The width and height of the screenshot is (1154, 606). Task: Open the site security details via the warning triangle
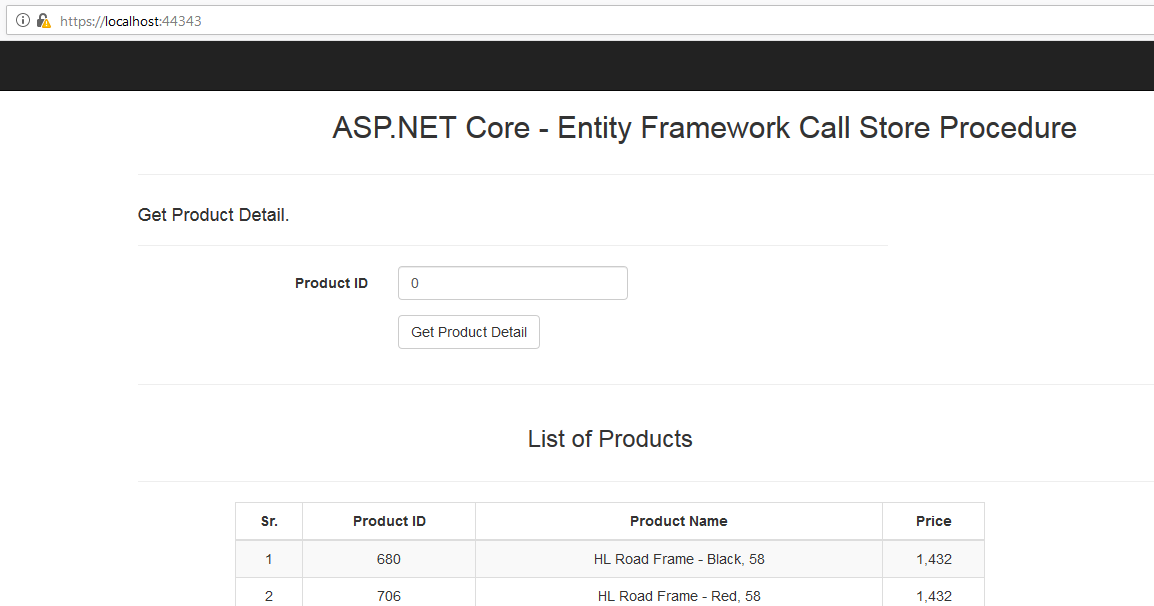point(42,20)
